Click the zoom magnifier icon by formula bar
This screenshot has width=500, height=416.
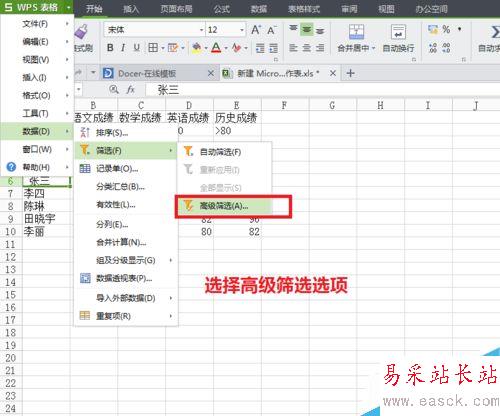click(x=114, y=89)
